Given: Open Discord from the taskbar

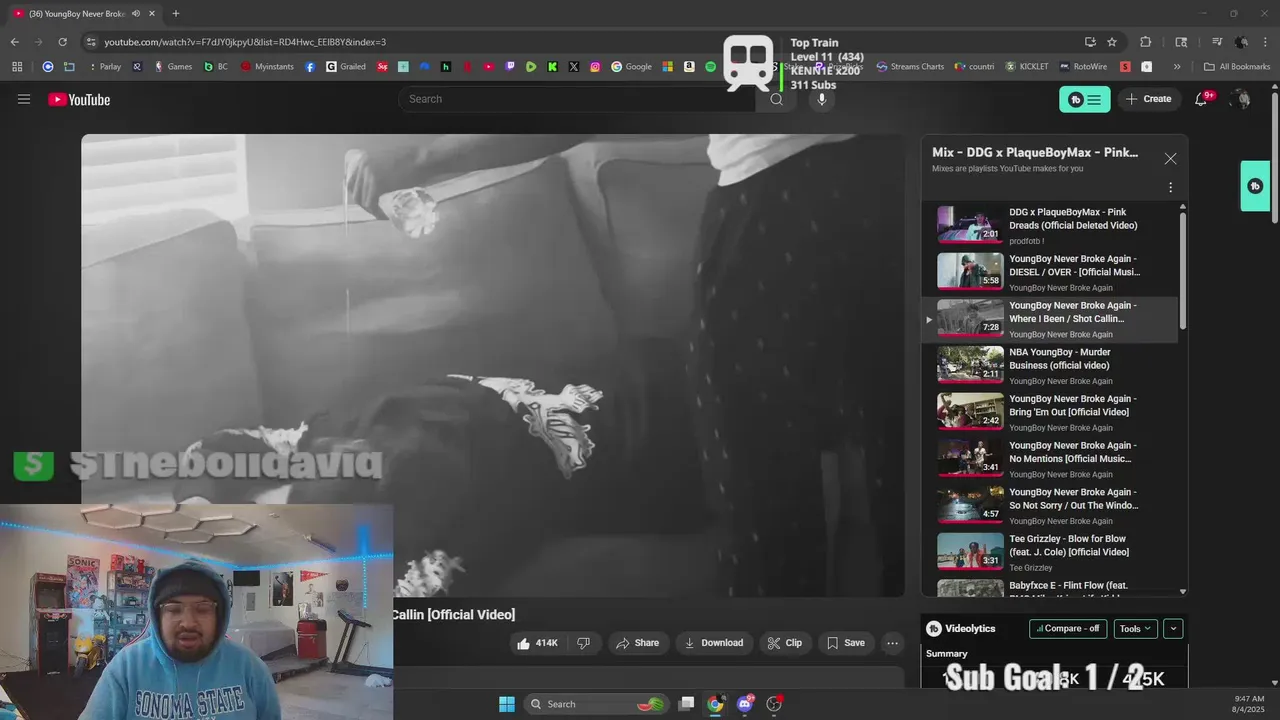Looking at the screenshot, I should pyautogui.click(x=745, y=704).
